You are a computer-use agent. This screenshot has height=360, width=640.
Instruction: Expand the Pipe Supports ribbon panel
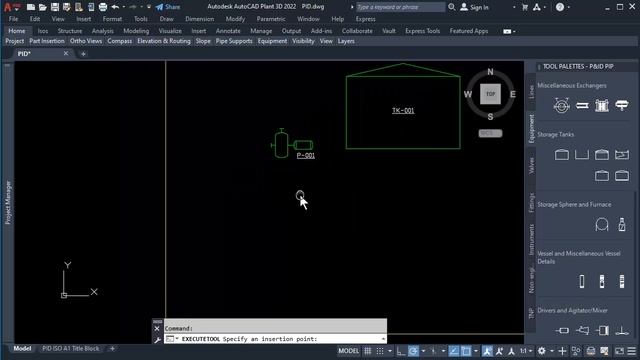coord(234,41)
